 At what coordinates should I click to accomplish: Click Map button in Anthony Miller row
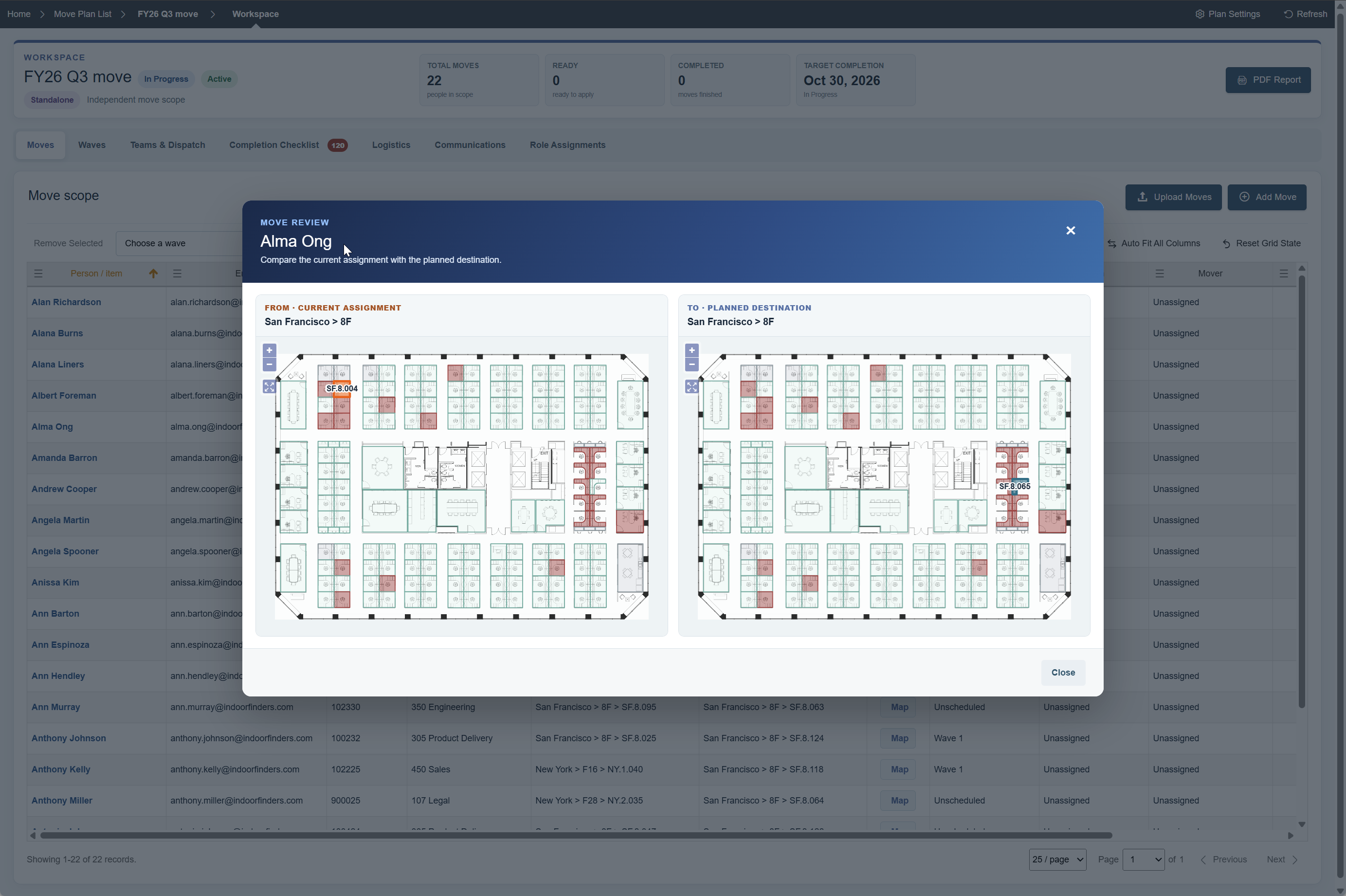(899, 801)
